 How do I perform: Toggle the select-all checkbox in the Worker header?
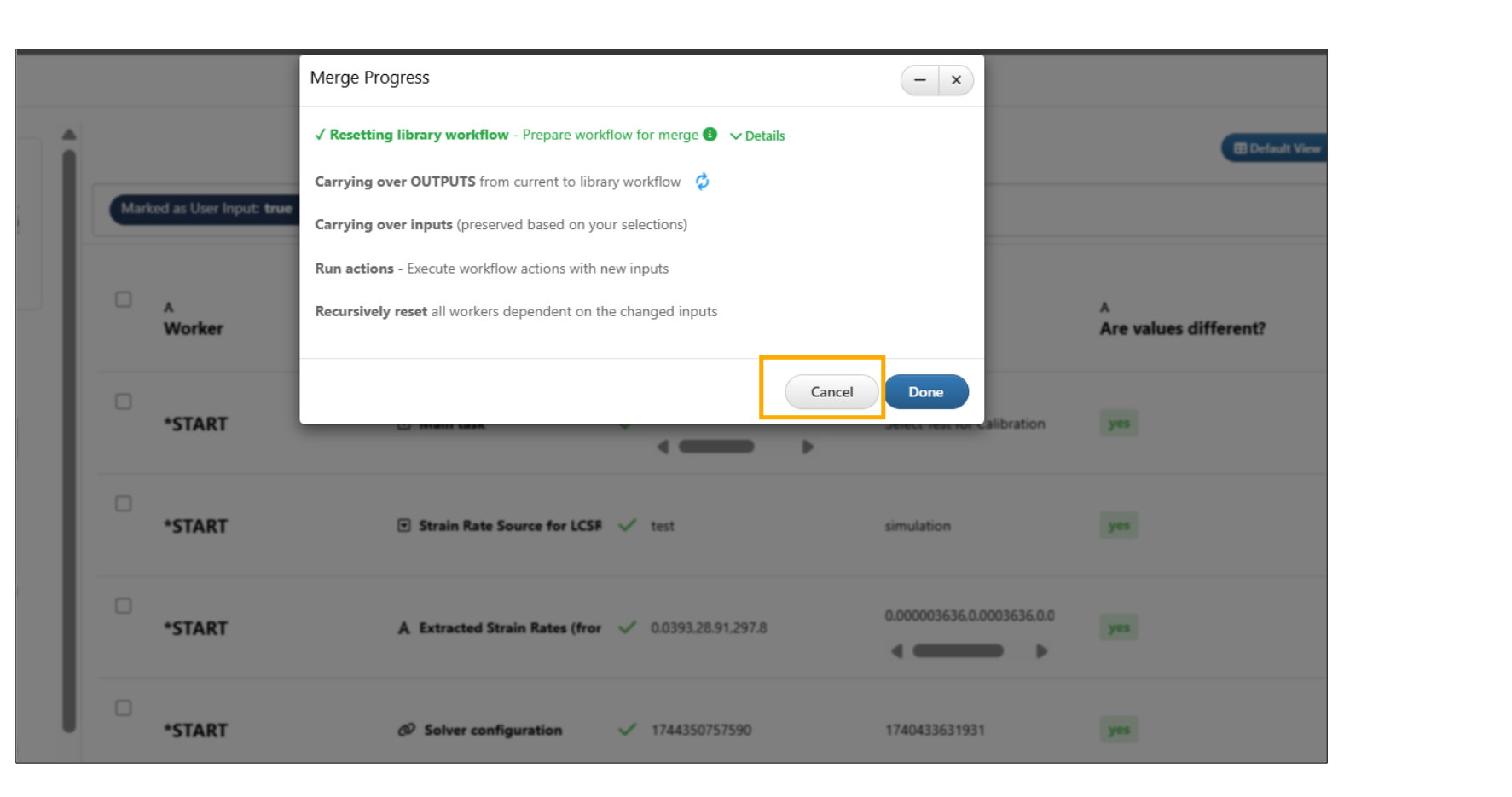124,299
